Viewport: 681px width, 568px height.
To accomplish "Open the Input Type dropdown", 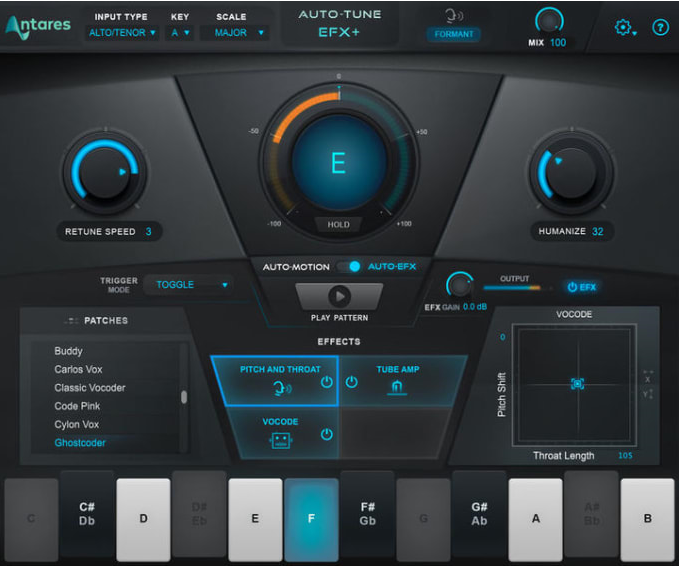I will 122,33.
